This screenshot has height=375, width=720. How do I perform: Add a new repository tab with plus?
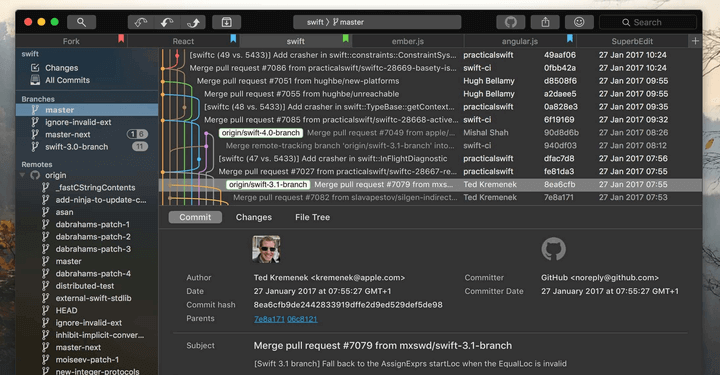[695, 41]
